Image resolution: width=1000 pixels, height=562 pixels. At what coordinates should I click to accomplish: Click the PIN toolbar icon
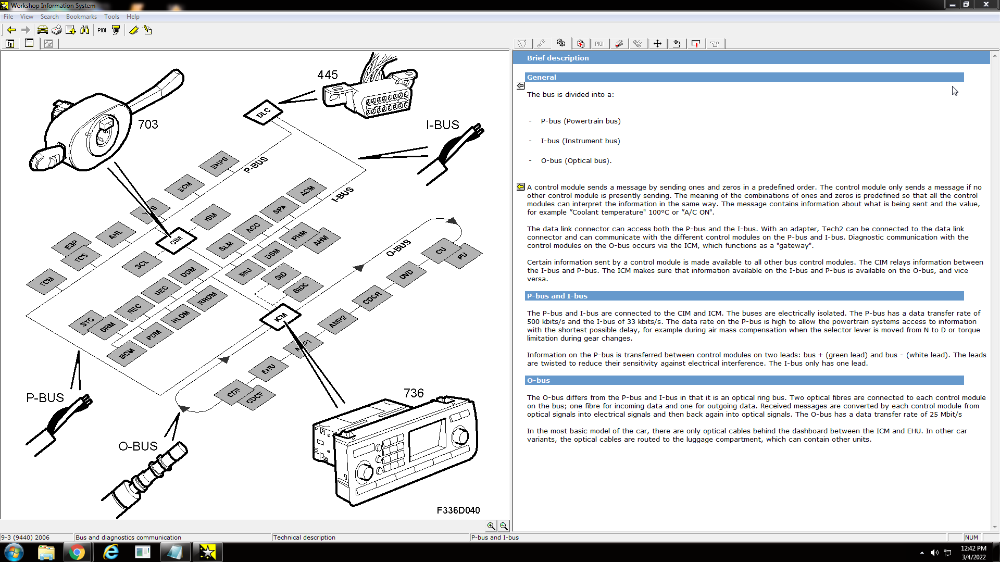[x=101, y=30]
